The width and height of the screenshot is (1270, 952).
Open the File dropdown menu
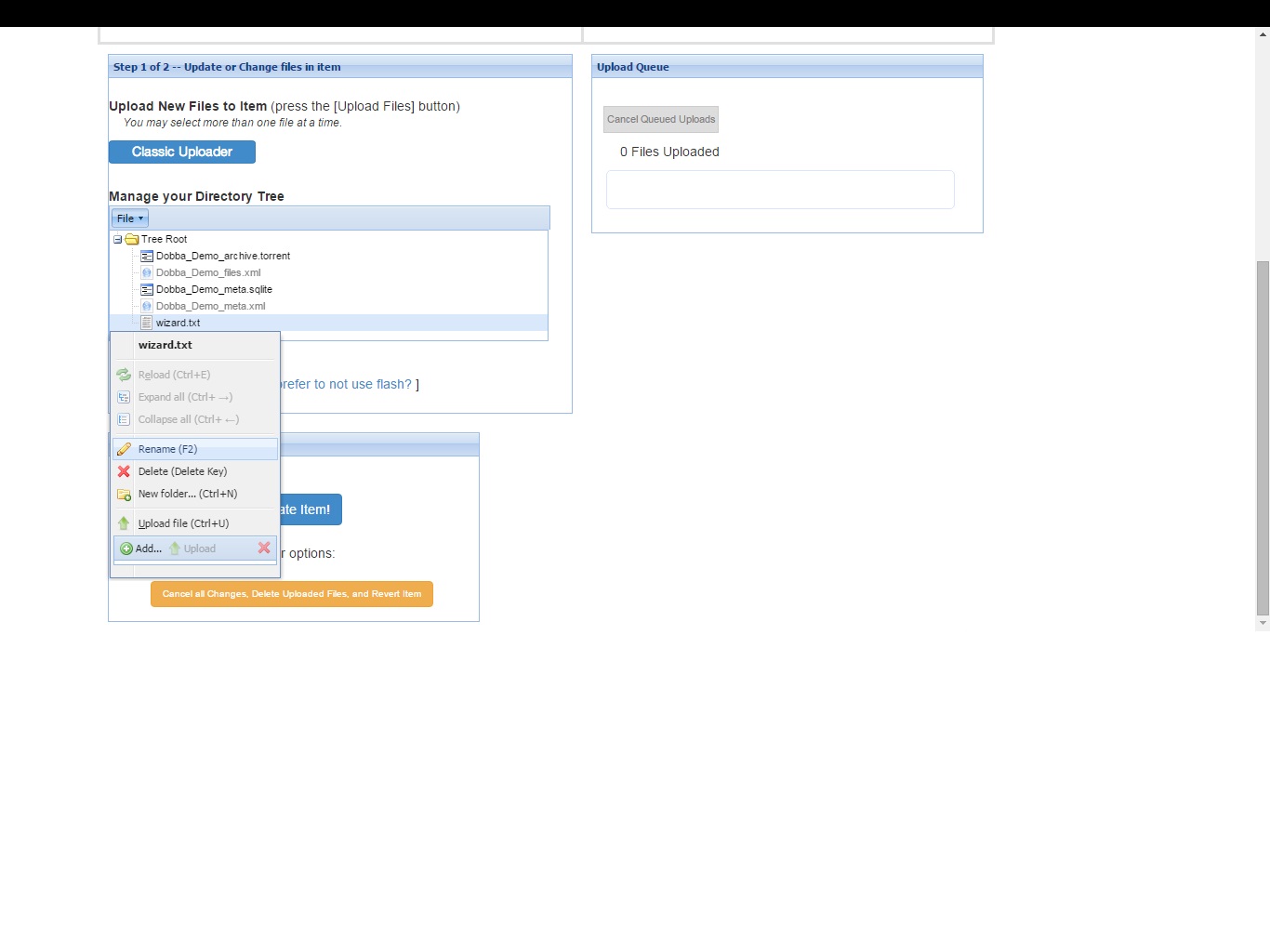pyautogui.click(x=130, y=218)
